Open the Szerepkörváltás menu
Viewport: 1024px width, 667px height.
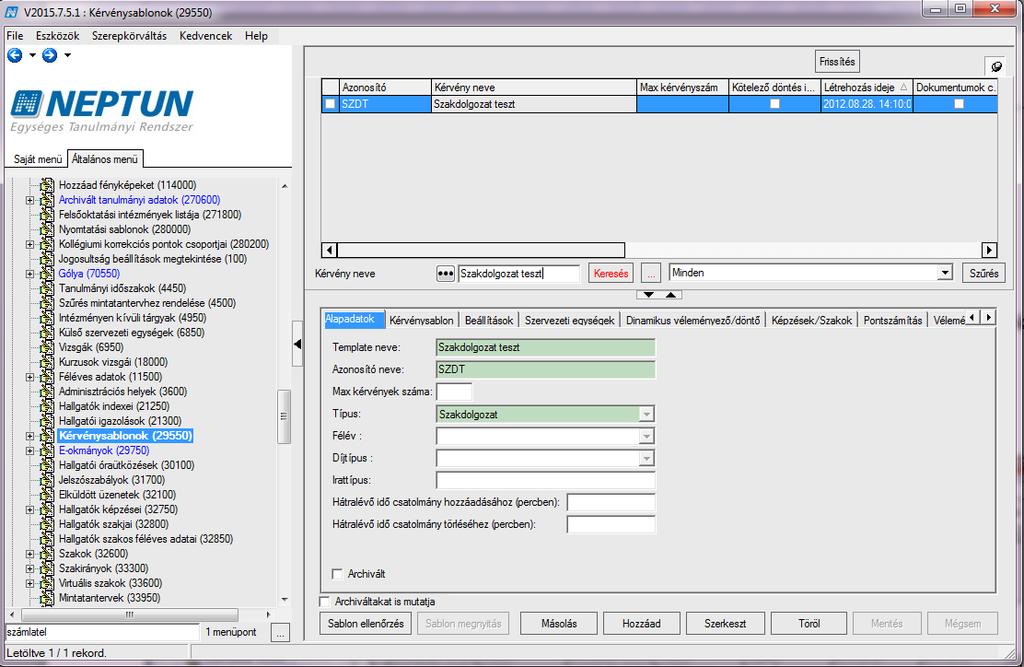[129, 36]
